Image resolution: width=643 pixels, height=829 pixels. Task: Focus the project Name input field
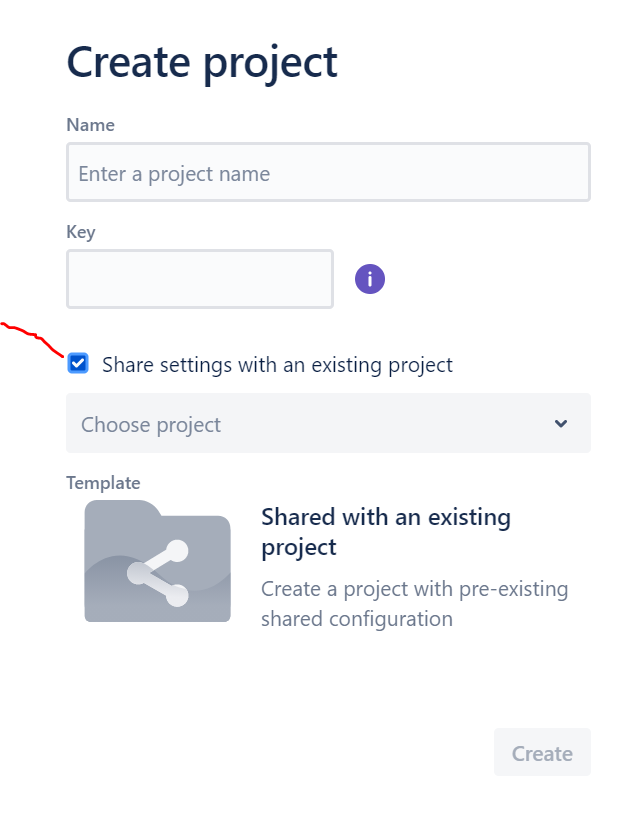[328, 172]
